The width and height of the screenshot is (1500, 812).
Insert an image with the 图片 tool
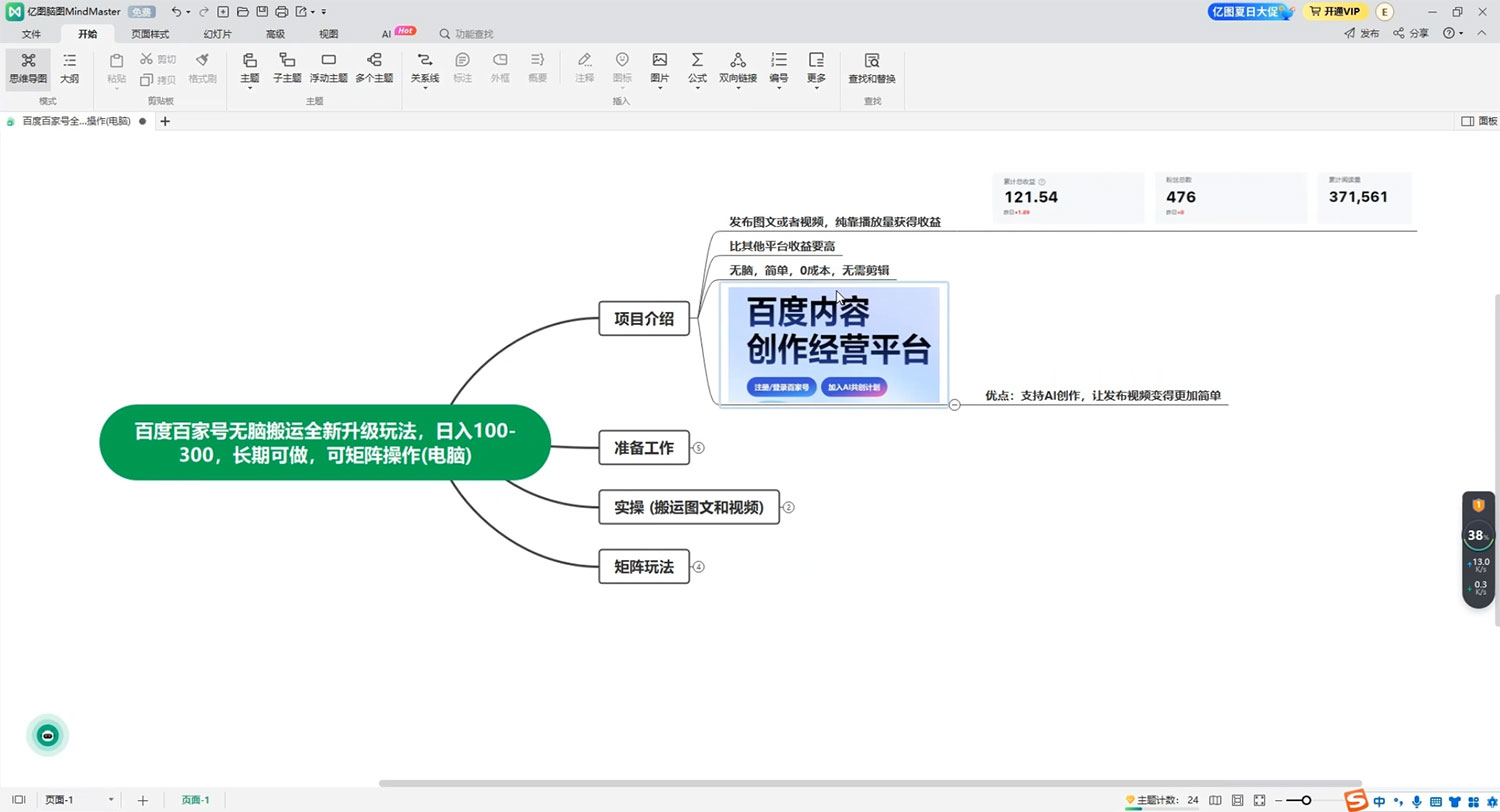point(659,70)
